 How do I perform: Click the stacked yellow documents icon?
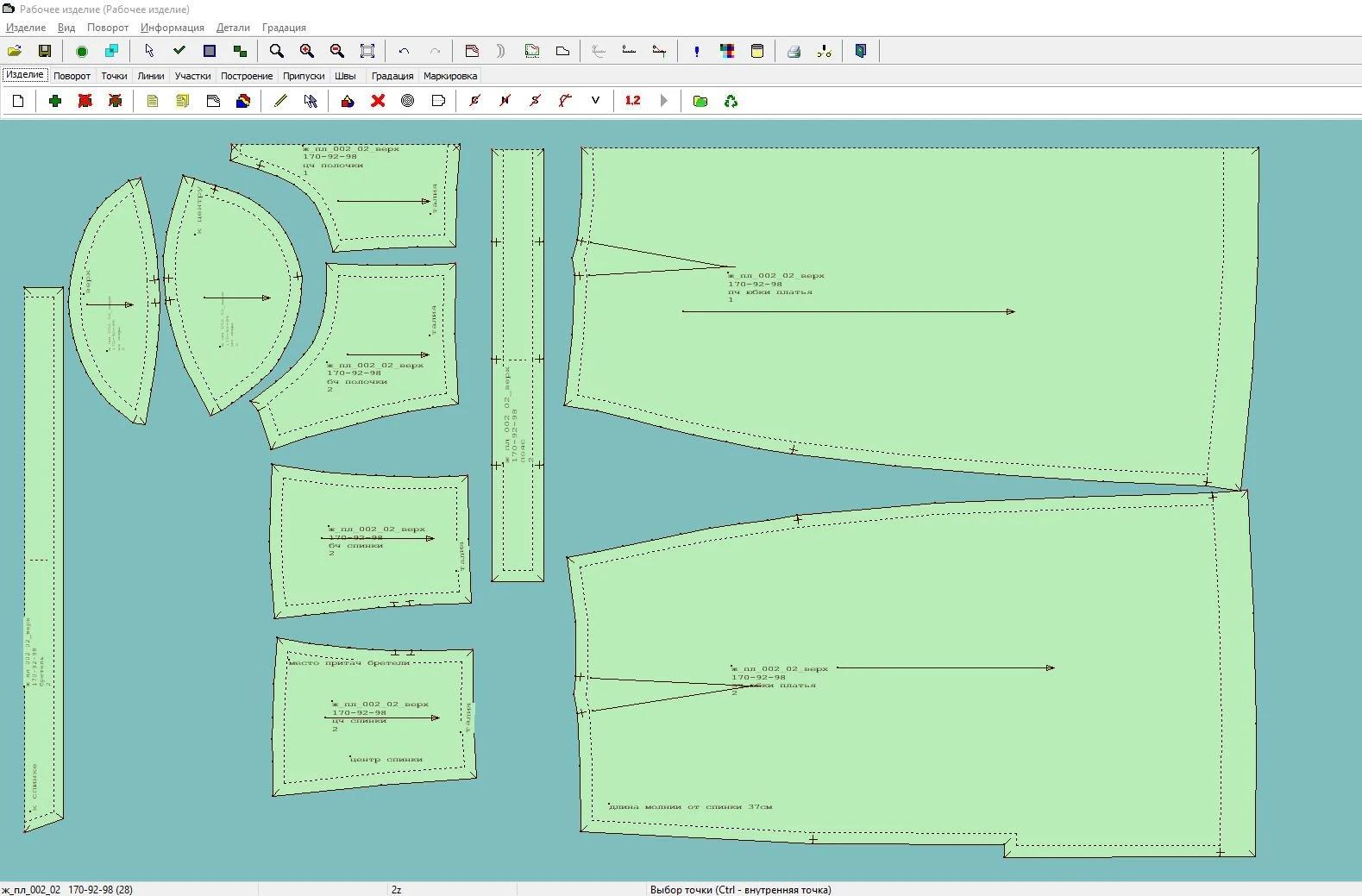pos(183,101)
